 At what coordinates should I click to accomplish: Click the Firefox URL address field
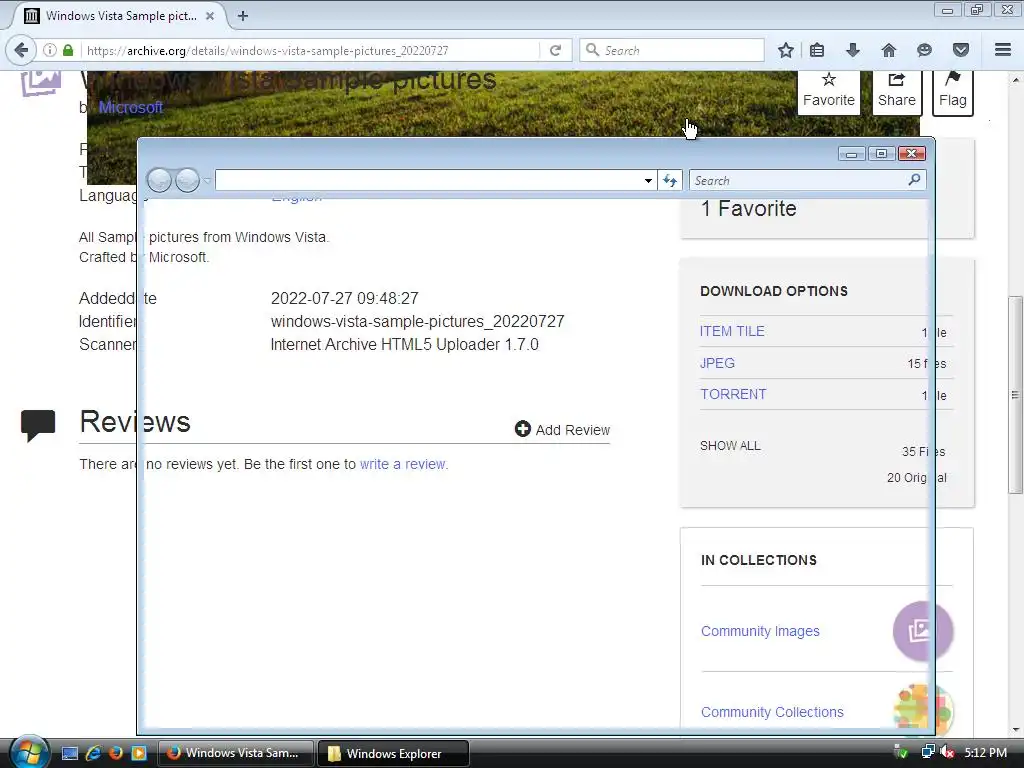[312, 50]
